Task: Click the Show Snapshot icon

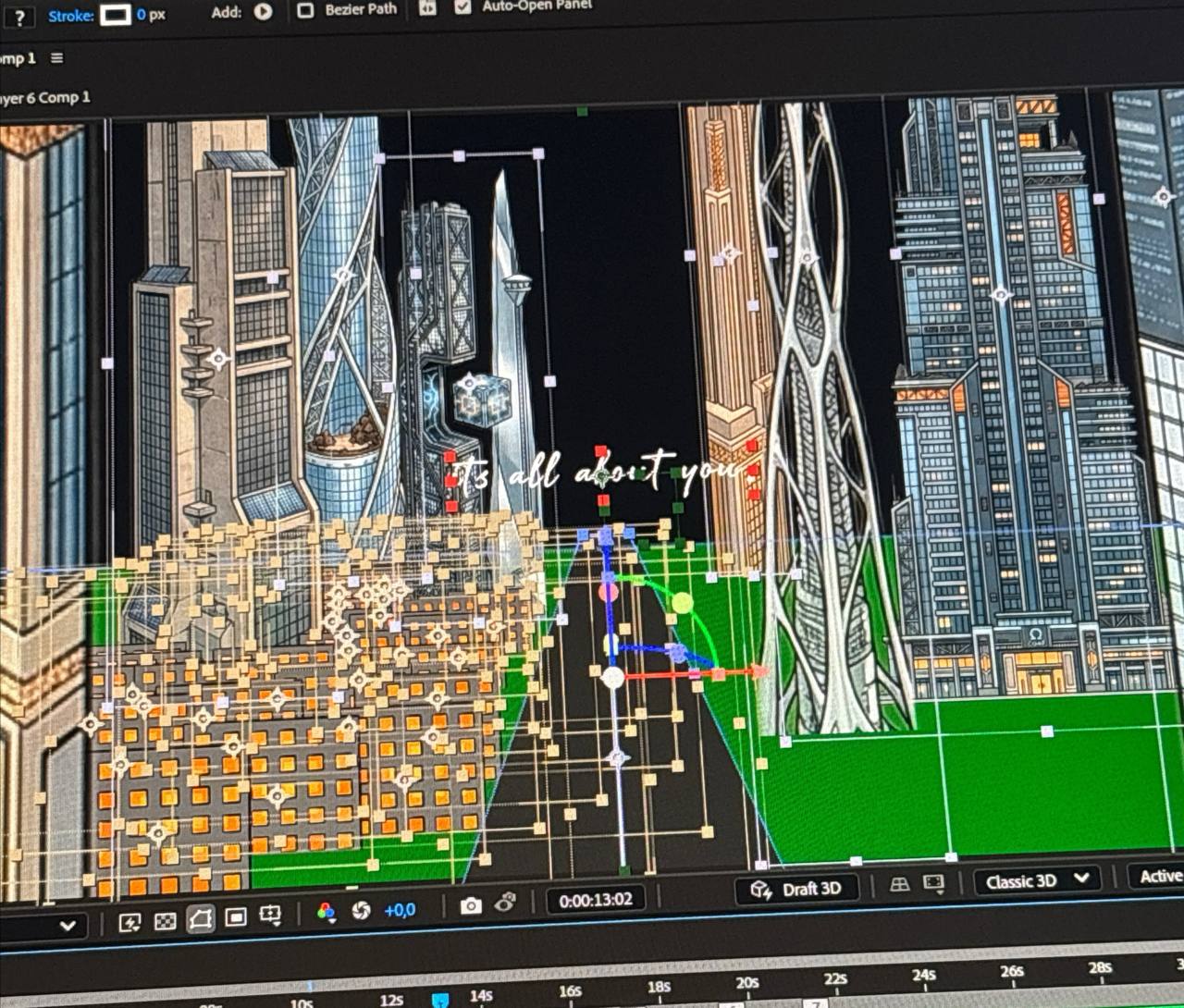Action: coord(505,903)
